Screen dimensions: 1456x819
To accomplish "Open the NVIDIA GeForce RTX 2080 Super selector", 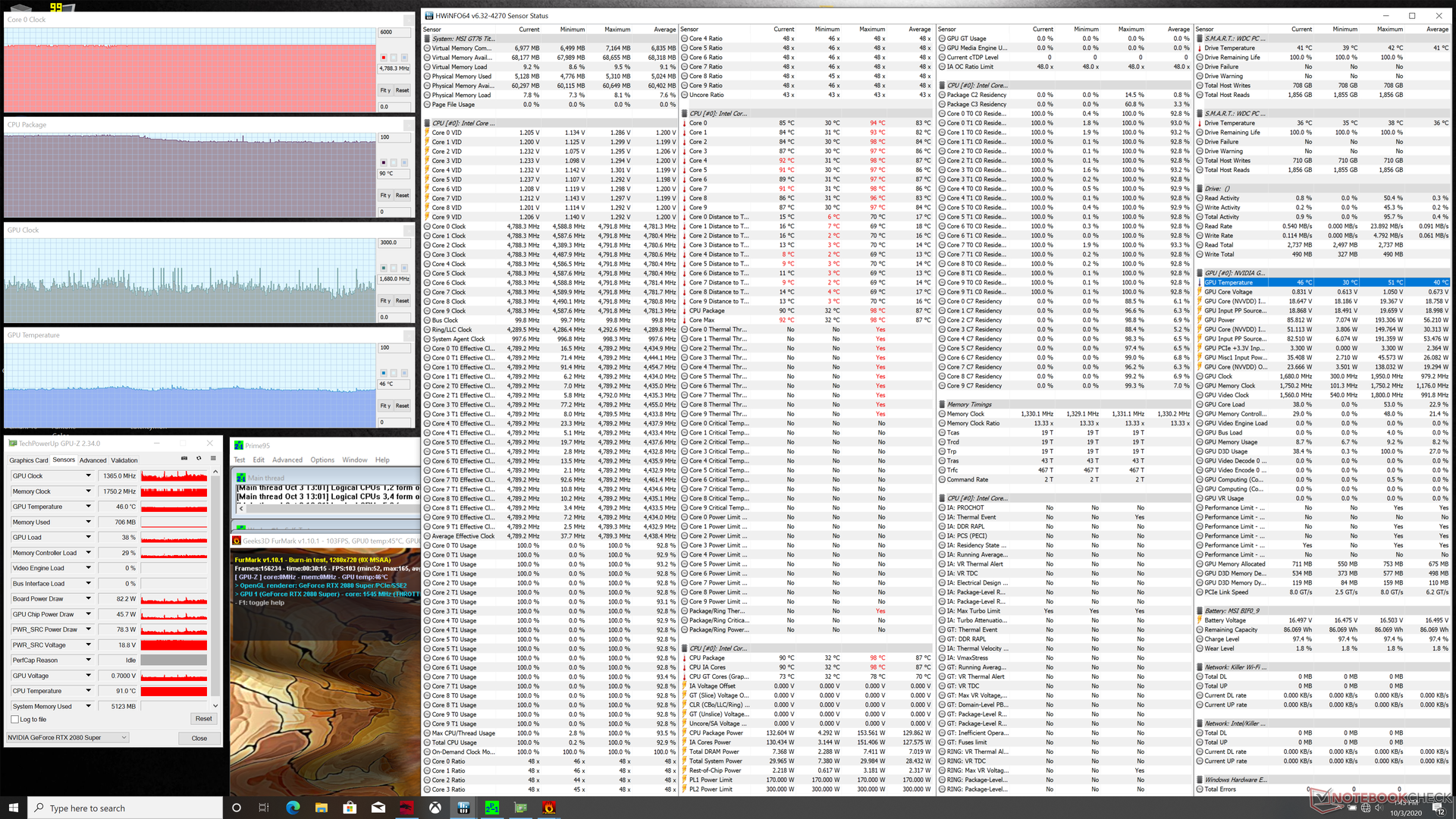I will pyautogui.click(x=67, y=738).
